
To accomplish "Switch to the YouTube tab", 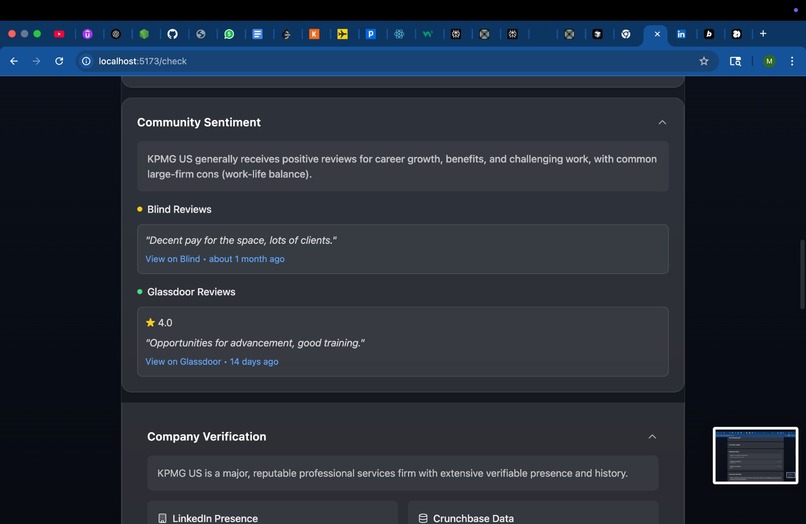I will tap(59, 34).
